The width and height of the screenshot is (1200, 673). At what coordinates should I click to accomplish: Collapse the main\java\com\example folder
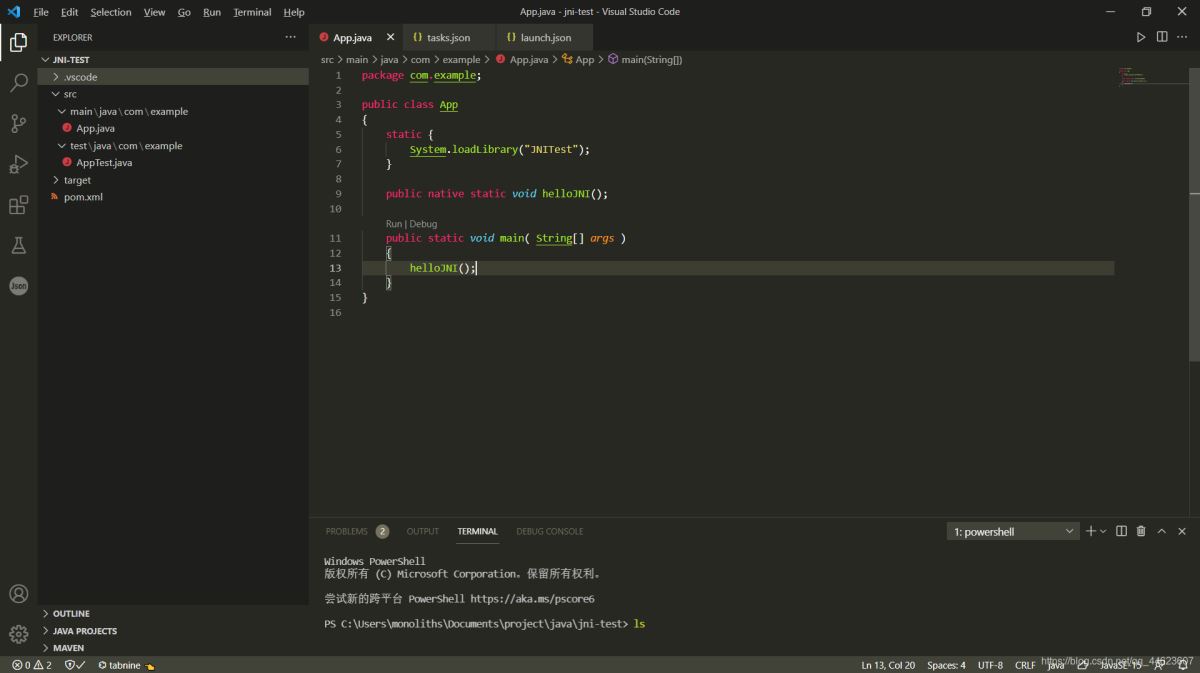tap(174, 111)
